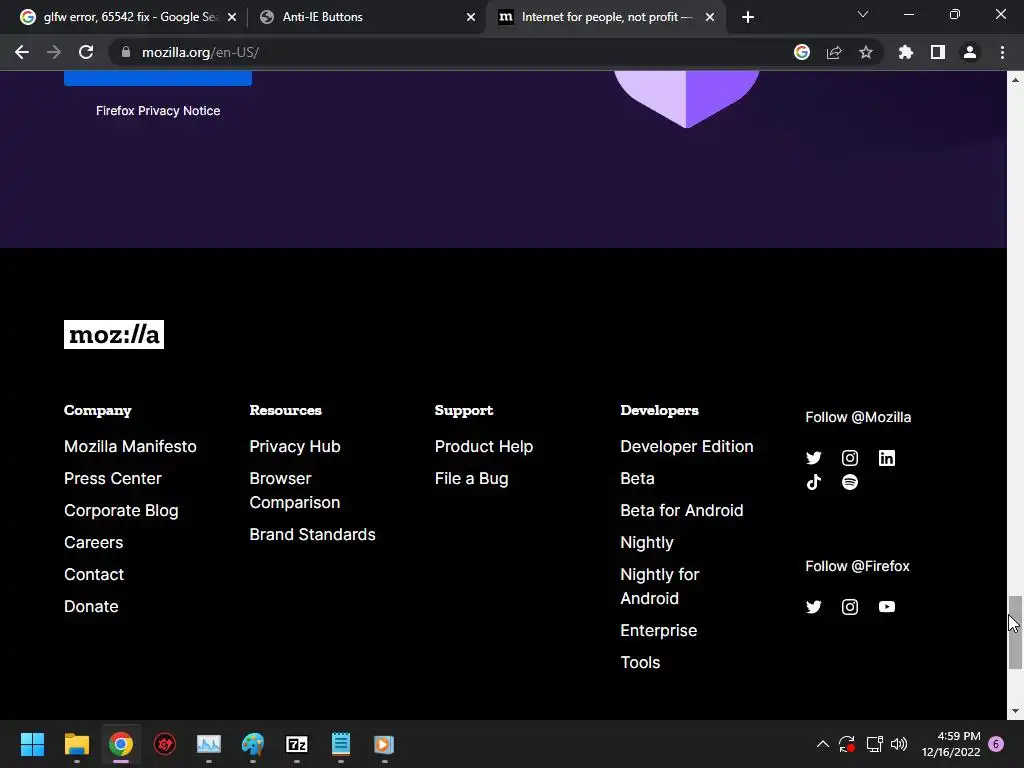Open the Notepad taskbar icon

point(340,744)
